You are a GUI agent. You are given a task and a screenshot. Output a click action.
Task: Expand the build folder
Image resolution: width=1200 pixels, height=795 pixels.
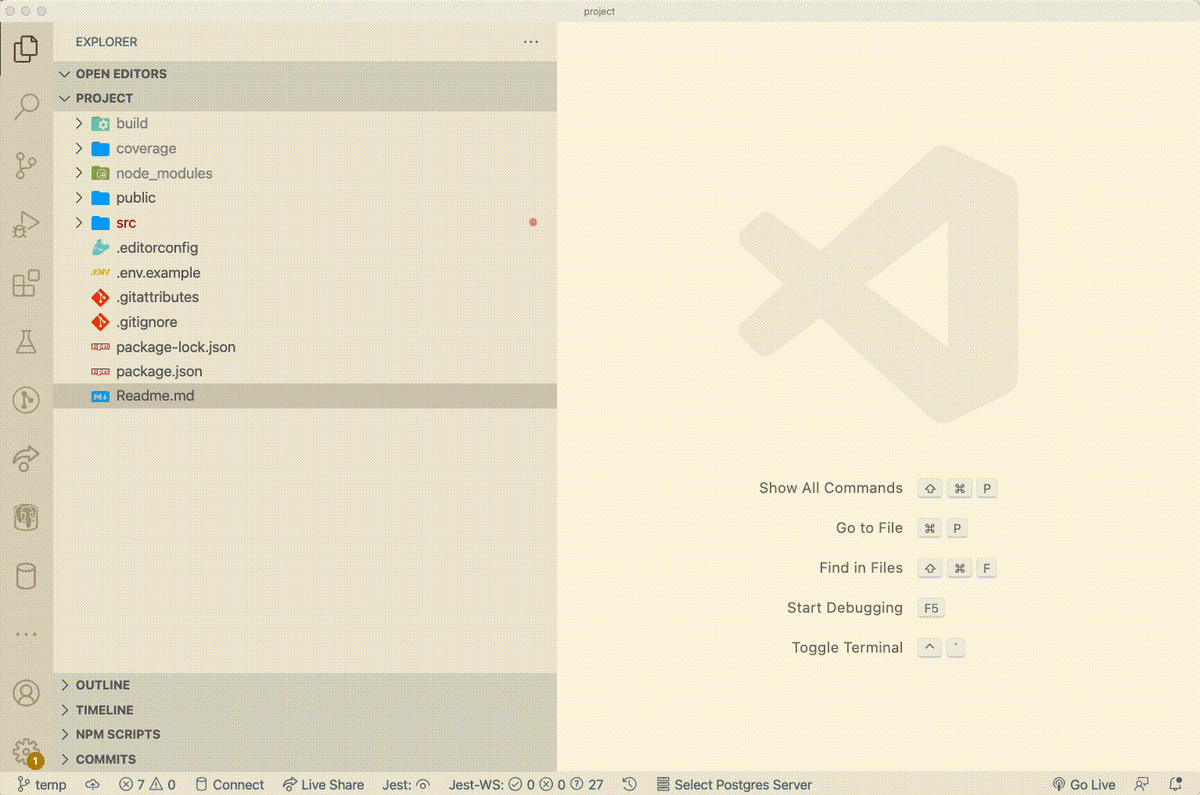click(305, 124)
